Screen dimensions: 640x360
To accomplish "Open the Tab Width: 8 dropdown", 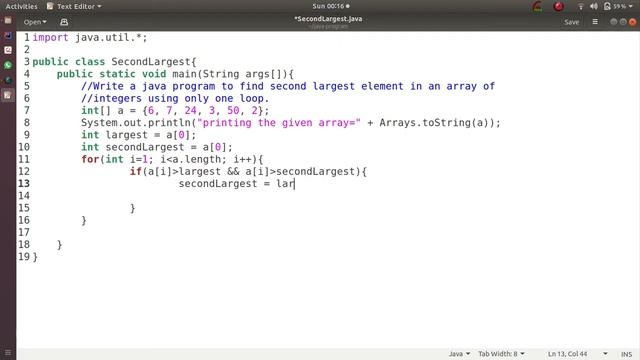I will (501, 354).
